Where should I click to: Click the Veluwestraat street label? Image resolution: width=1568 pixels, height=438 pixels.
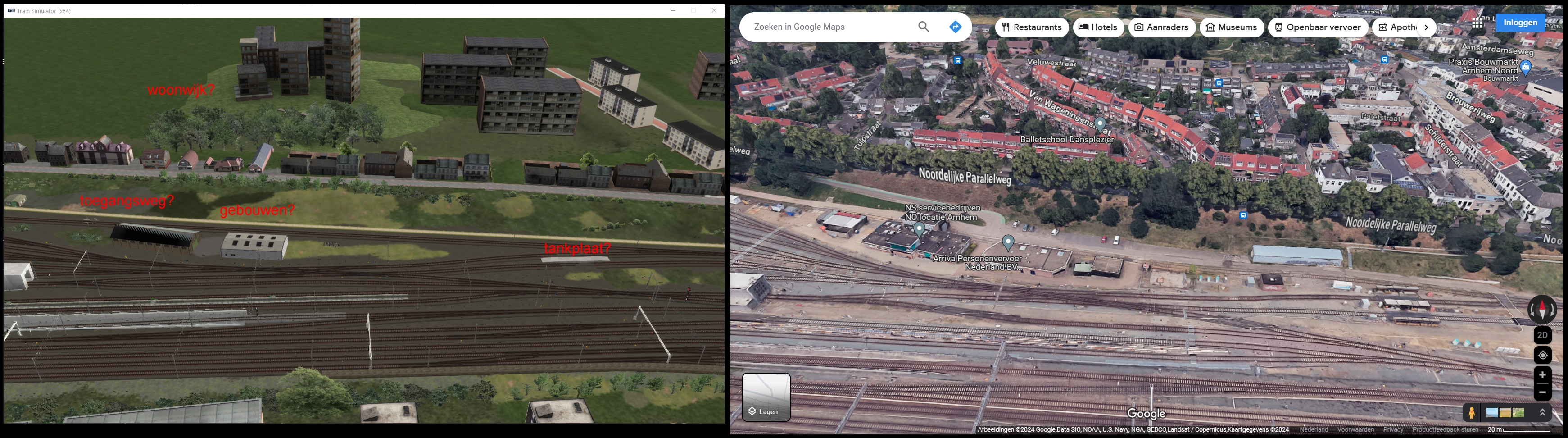click(x=1052, y=62)
